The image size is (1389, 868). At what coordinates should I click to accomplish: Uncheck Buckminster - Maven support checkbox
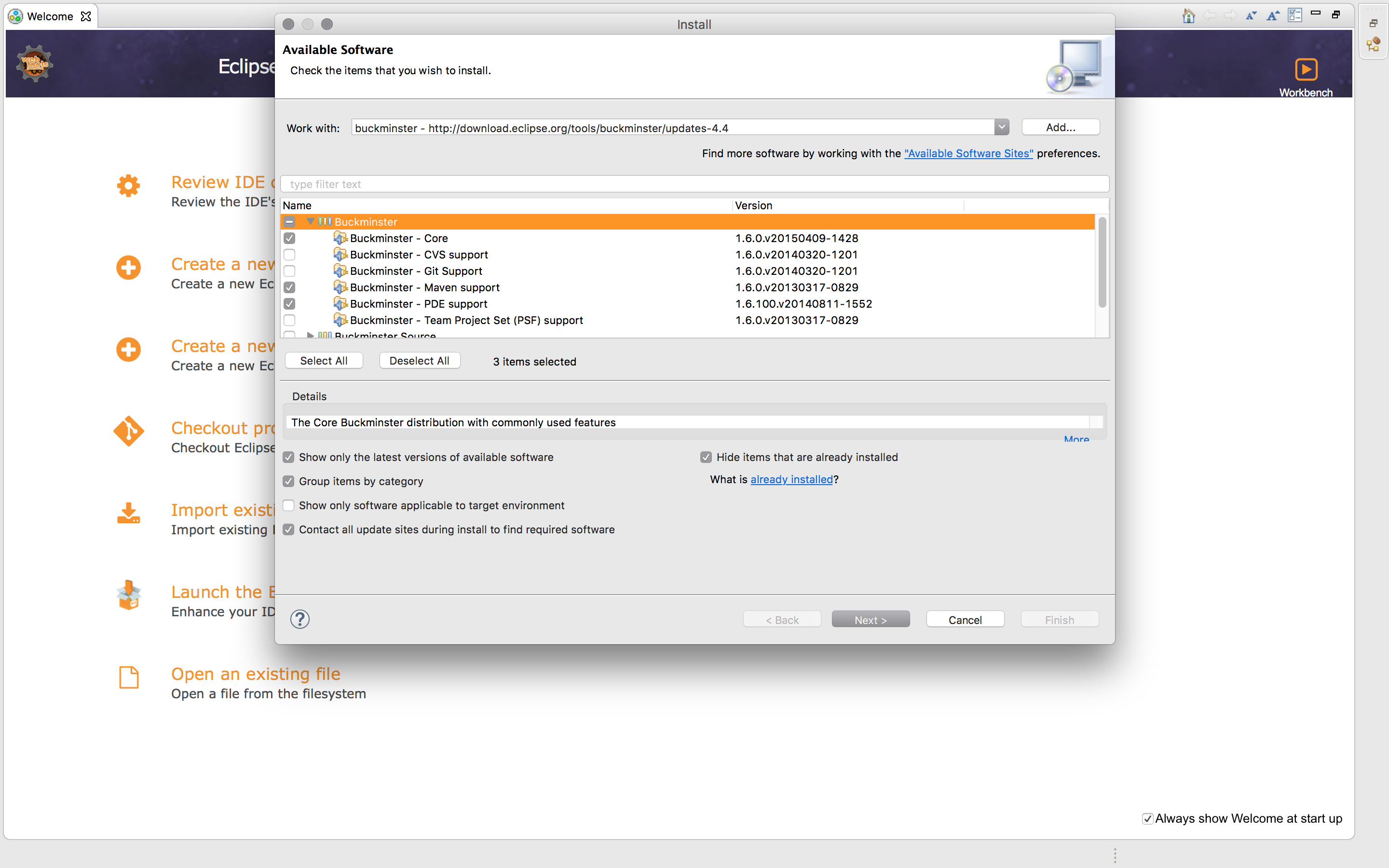[x=289, y=287]
